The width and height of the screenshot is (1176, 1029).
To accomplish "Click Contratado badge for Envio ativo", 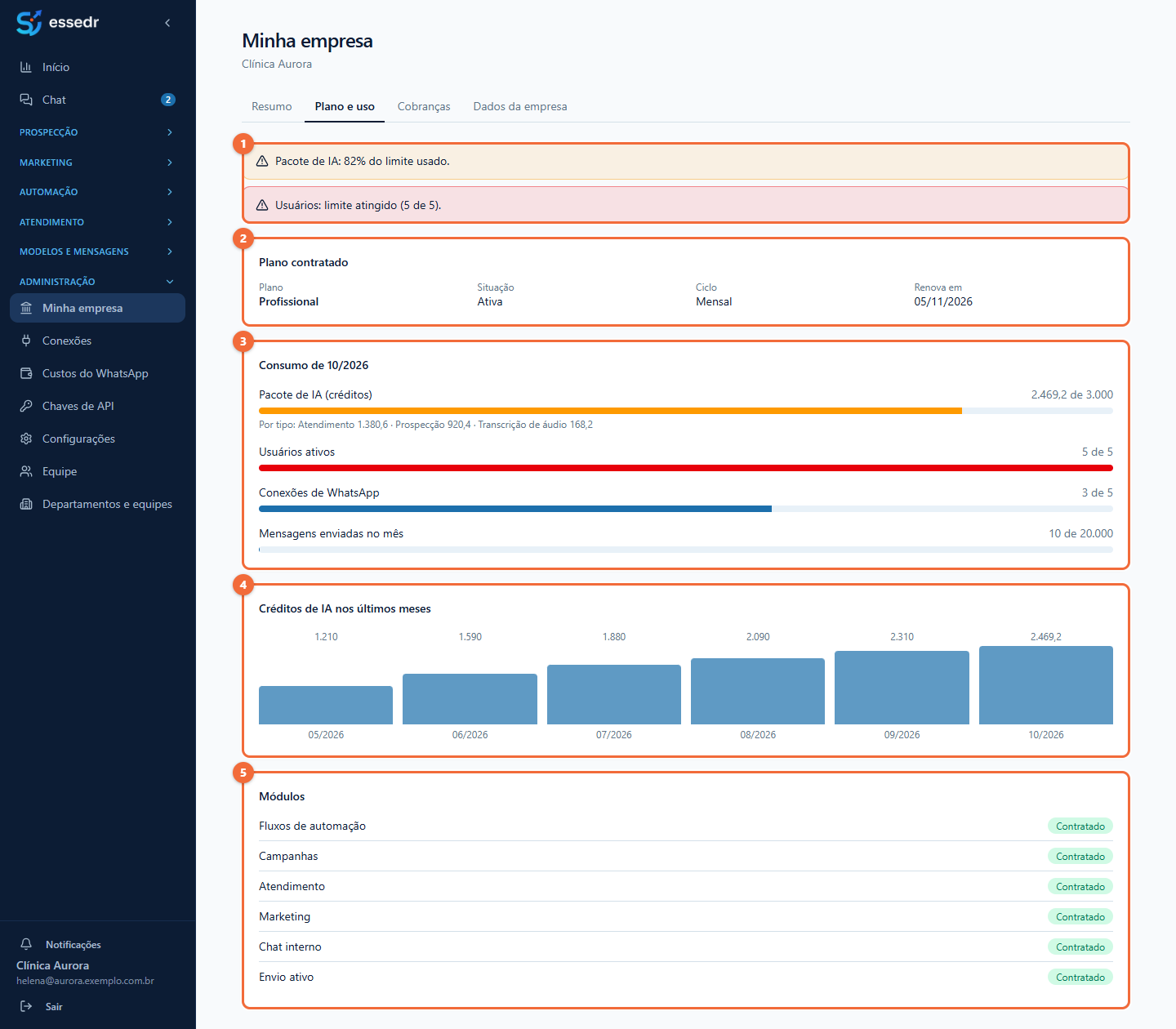I will [x=1080, y=978].
